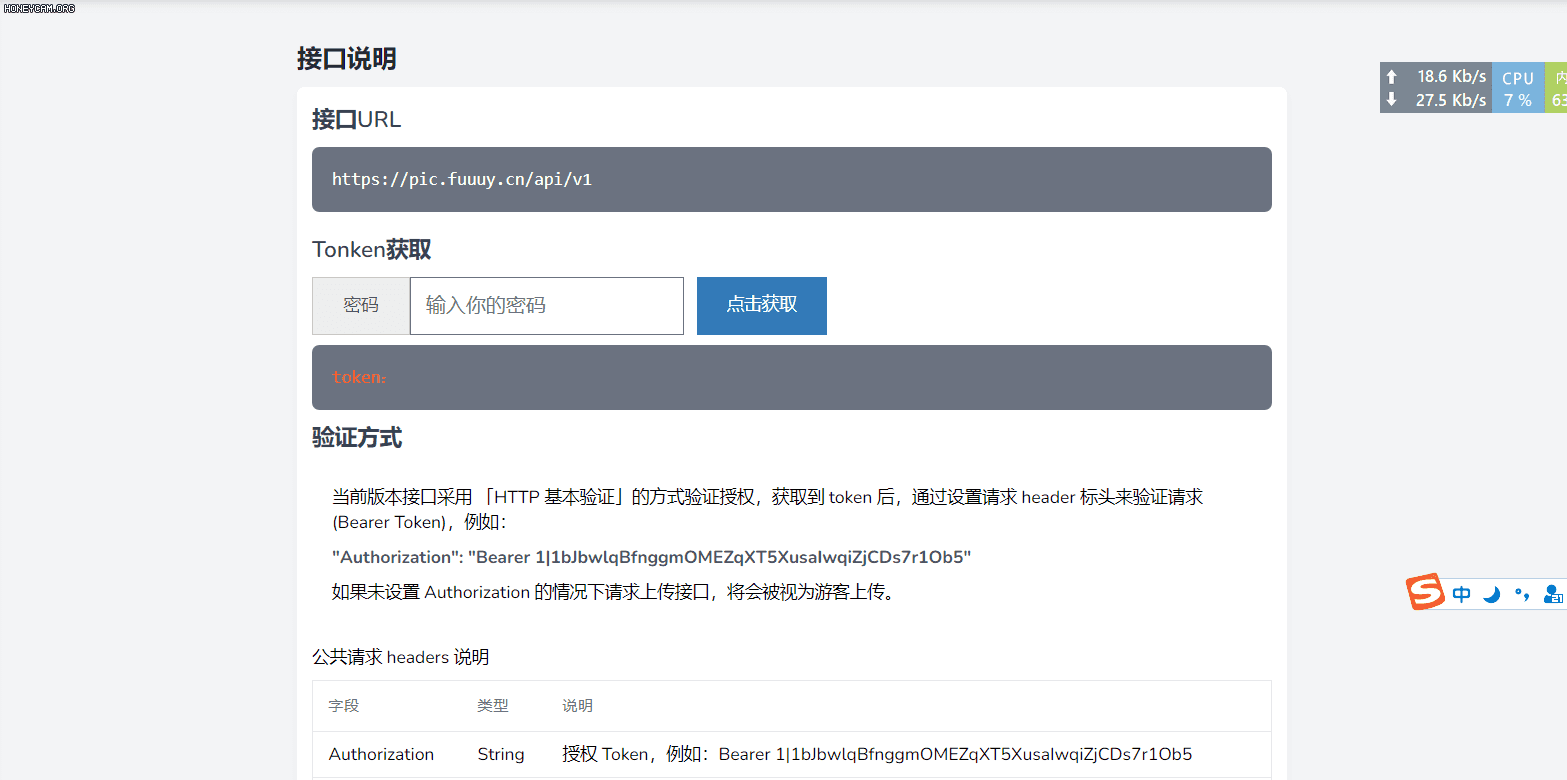Click the HONEYCAM.ORG badge in top-left corner

[x=38, y=8]
